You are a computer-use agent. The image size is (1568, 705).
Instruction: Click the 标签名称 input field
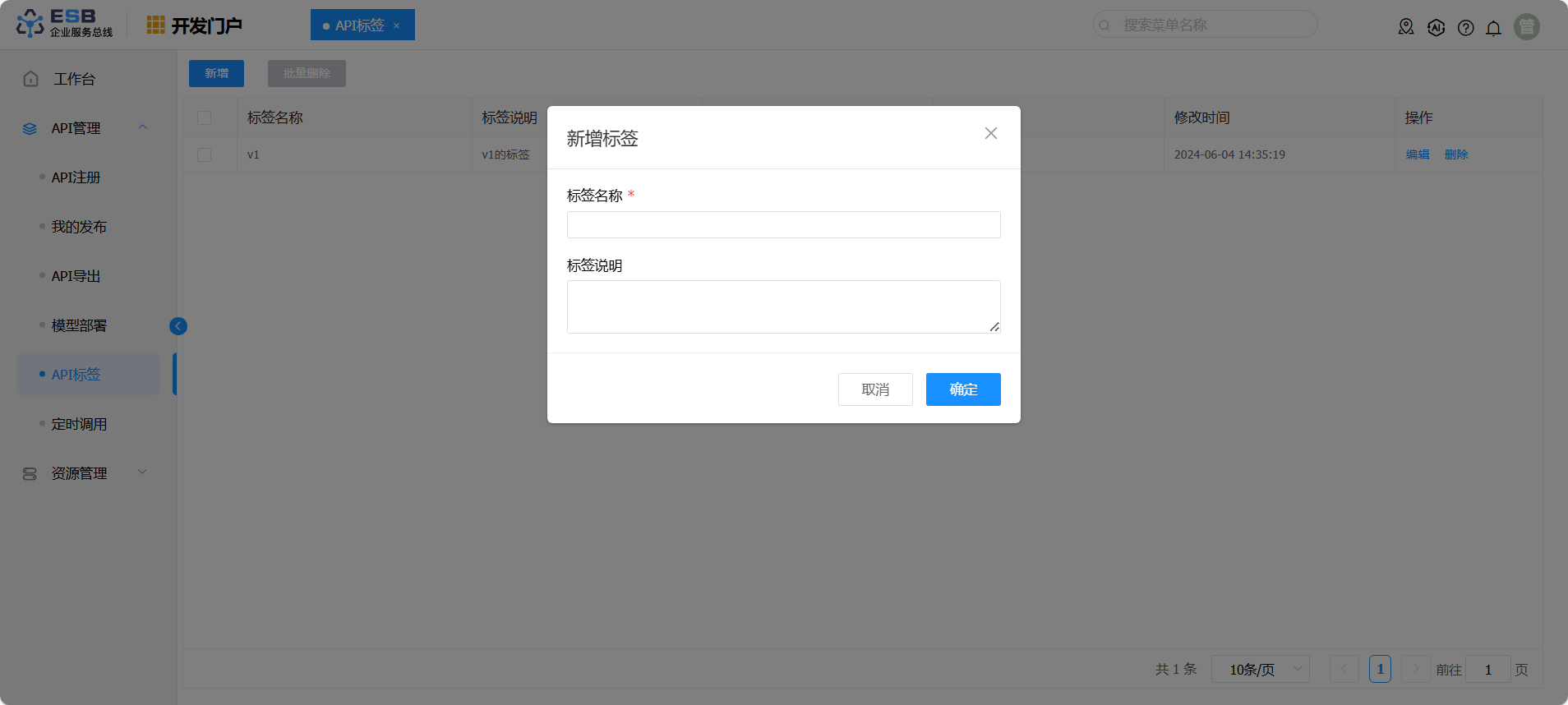pyautogui.click(x=783, y=225)
